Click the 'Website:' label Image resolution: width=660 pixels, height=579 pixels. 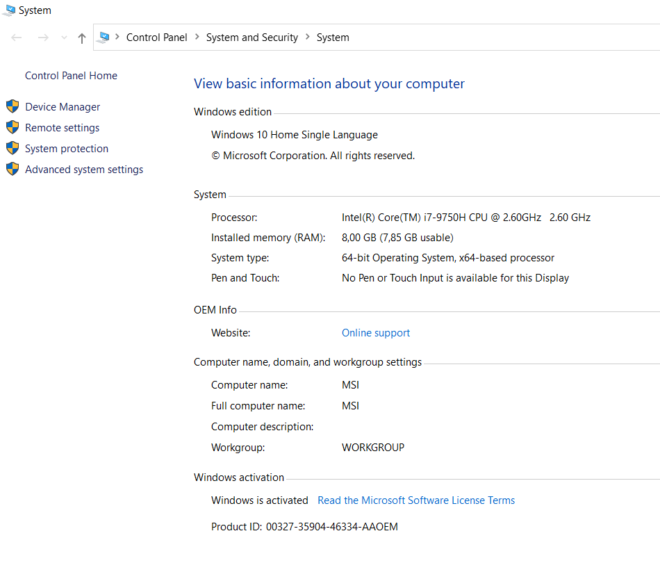point(231,333)
